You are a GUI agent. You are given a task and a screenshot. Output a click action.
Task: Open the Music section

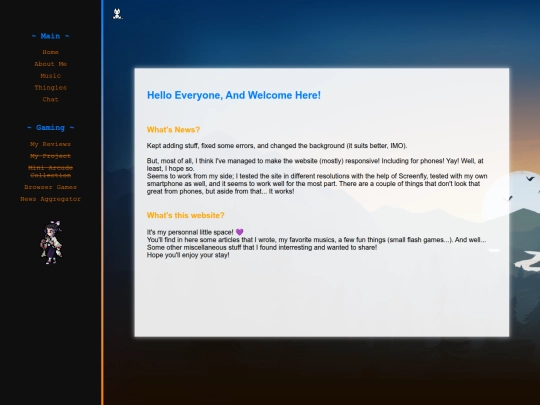[x=50, y=75]
